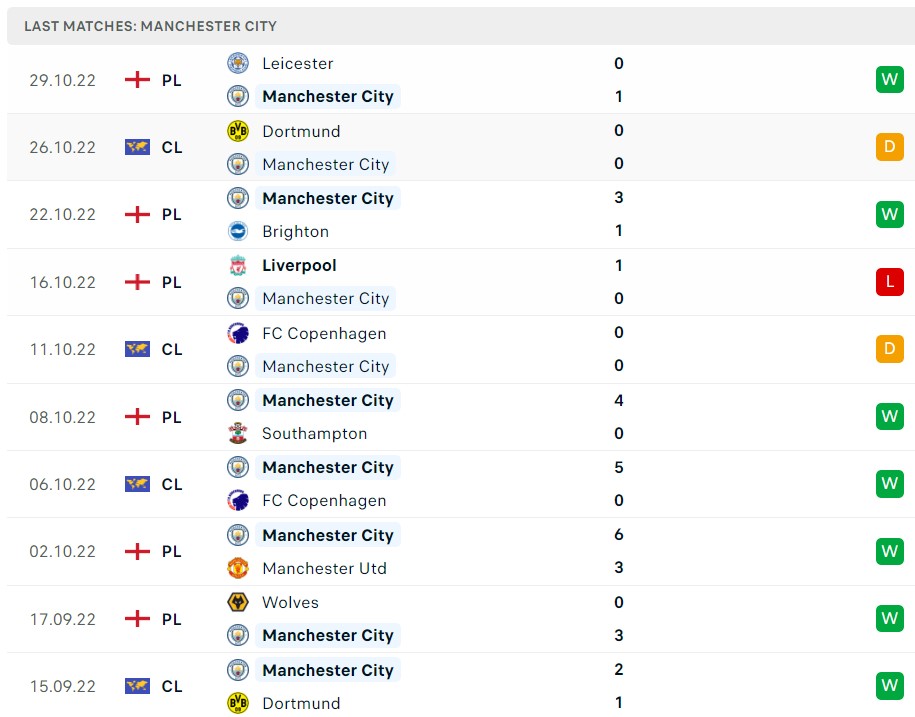Click the PL label on 08.10.22 row

pyautogui.click(x=172, y=417)
